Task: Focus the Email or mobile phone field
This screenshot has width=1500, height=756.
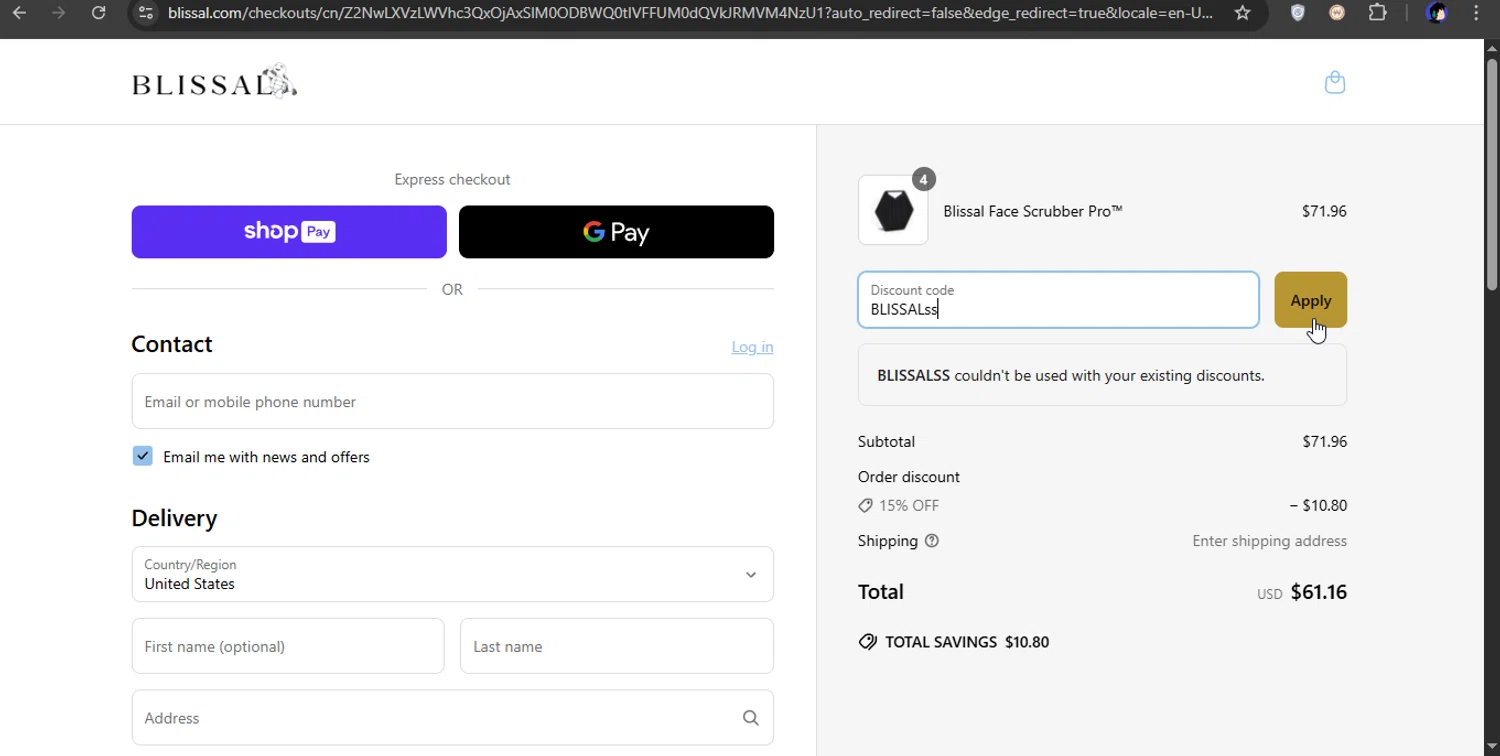Action: (452, 401)
